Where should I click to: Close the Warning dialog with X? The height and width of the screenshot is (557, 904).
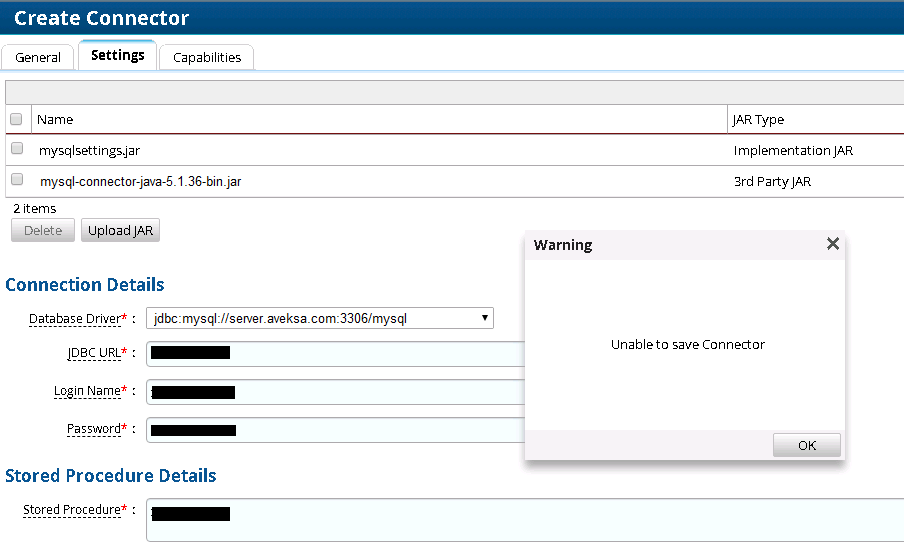point(832,244)
